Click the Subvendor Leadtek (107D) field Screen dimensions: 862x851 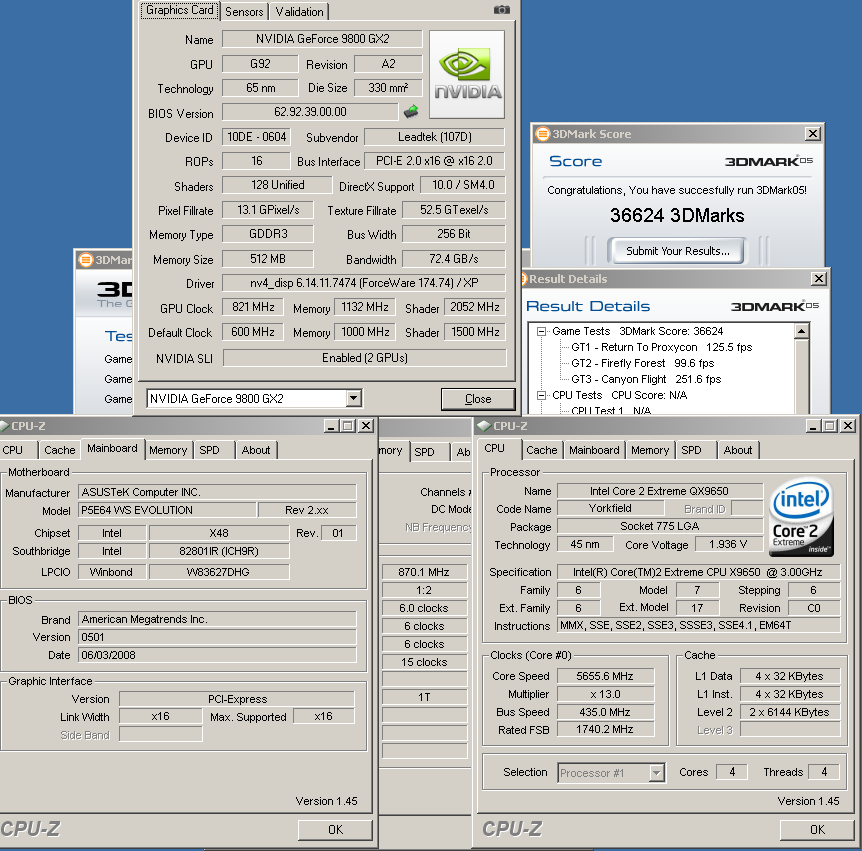coord(434,136)
